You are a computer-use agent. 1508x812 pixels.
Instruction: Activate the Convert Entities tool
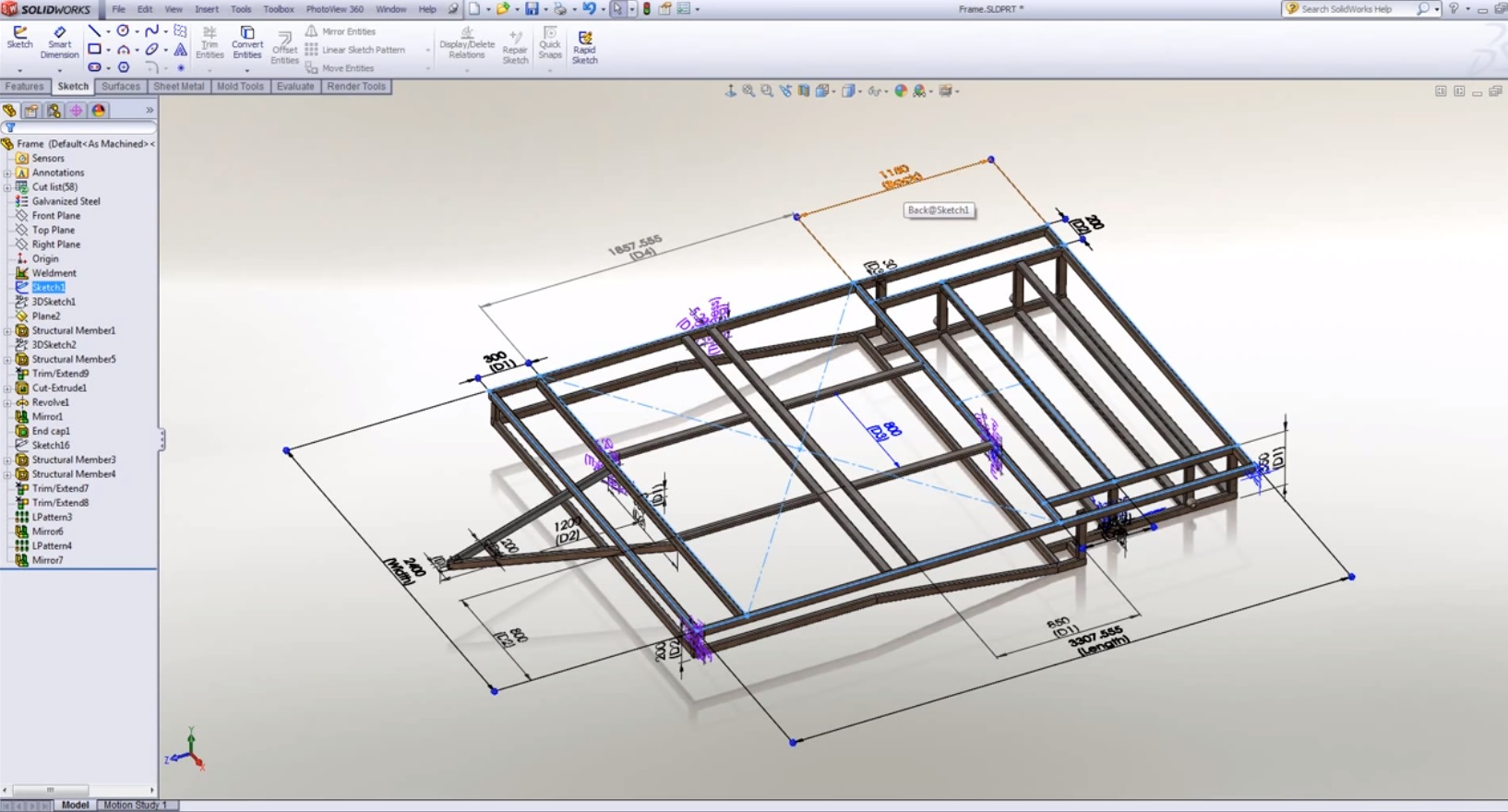tap(247, 42)
